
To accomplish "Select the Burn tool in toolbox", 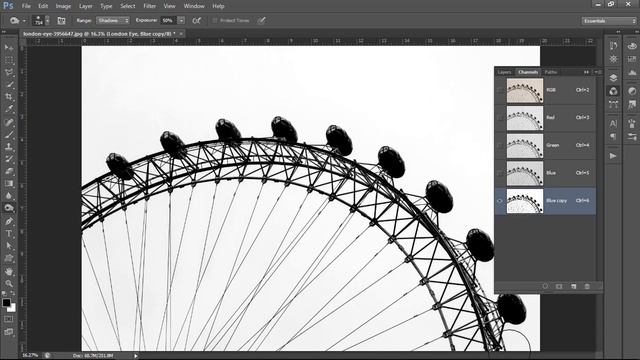I will pos(9,208).
